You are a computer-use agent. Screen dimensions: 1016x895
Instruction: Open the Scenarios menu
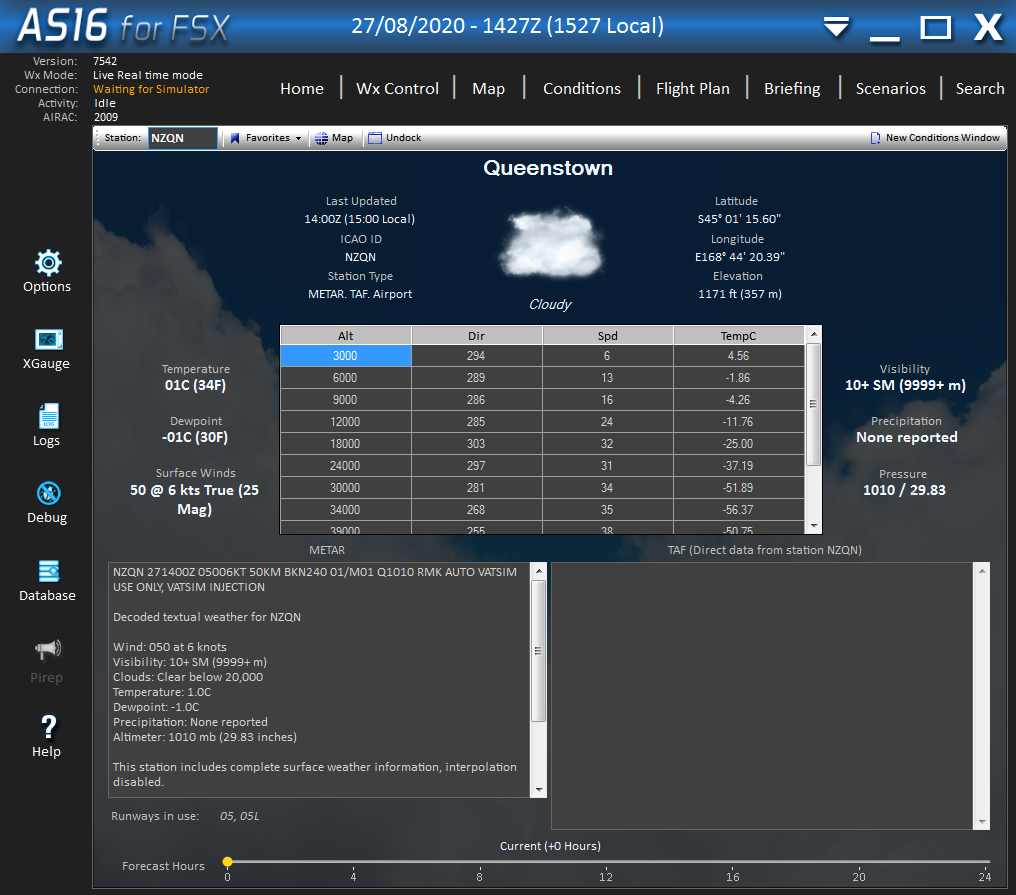coord(890,89)
